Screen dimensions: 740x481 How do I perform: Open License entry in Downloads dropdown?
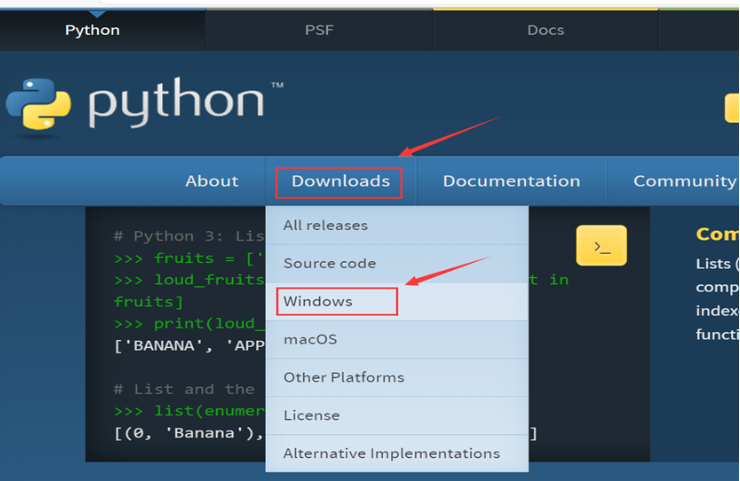(x=397, y=415)
